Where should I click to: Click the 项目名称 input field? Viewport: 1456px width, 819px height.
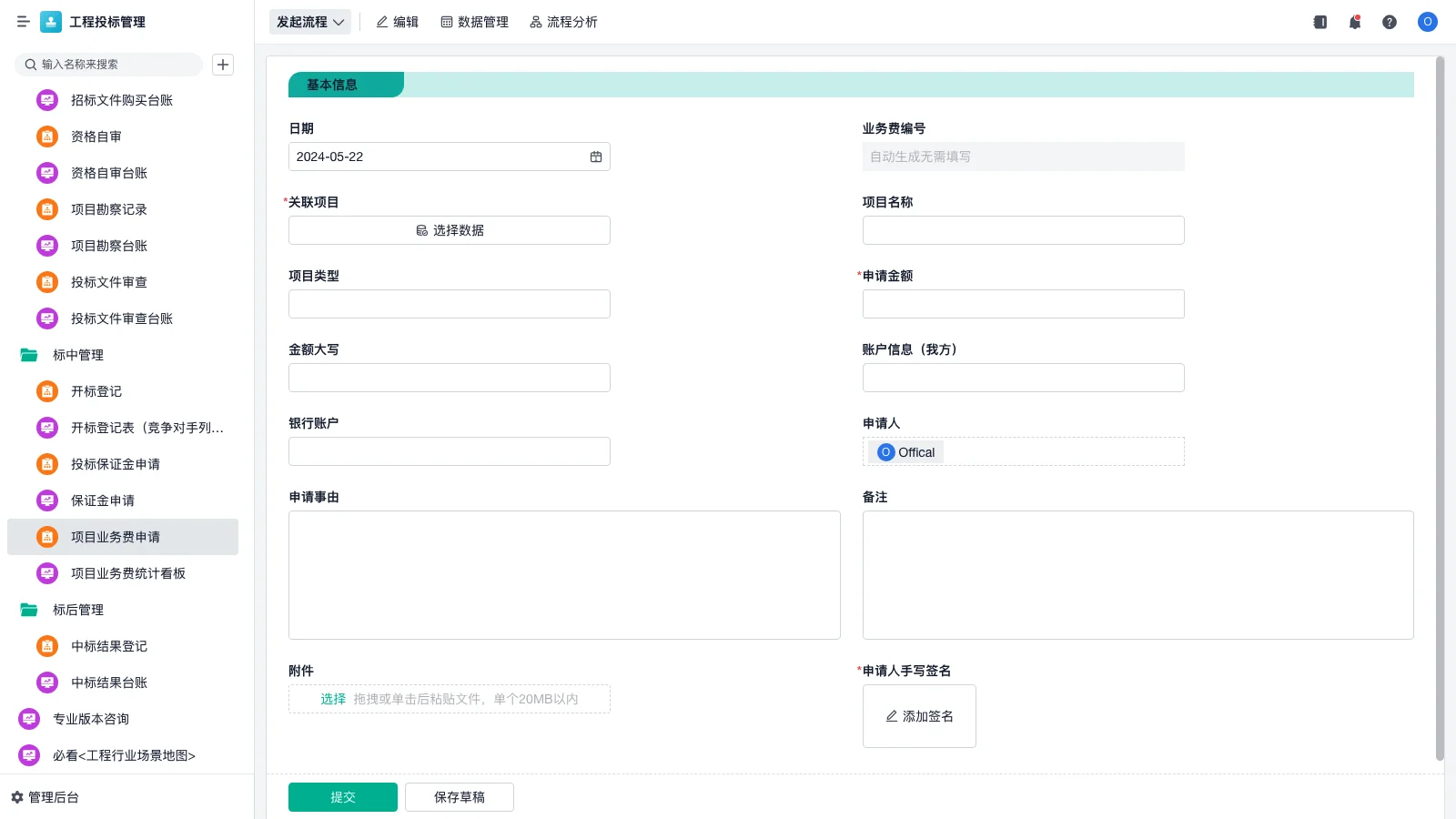(1023, 229)
